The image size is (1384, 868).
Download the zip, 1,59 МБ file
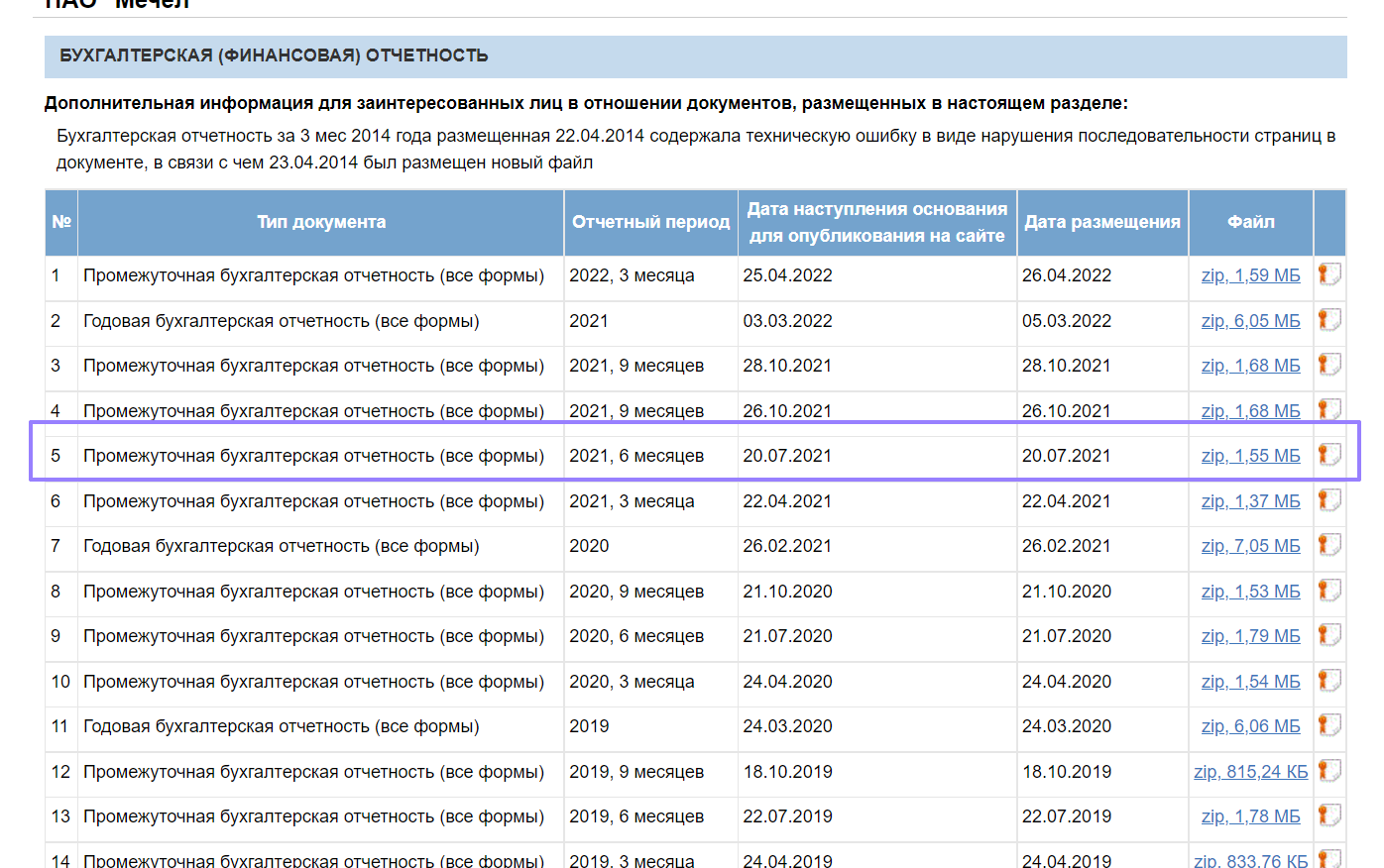(x=1250, y=275)
